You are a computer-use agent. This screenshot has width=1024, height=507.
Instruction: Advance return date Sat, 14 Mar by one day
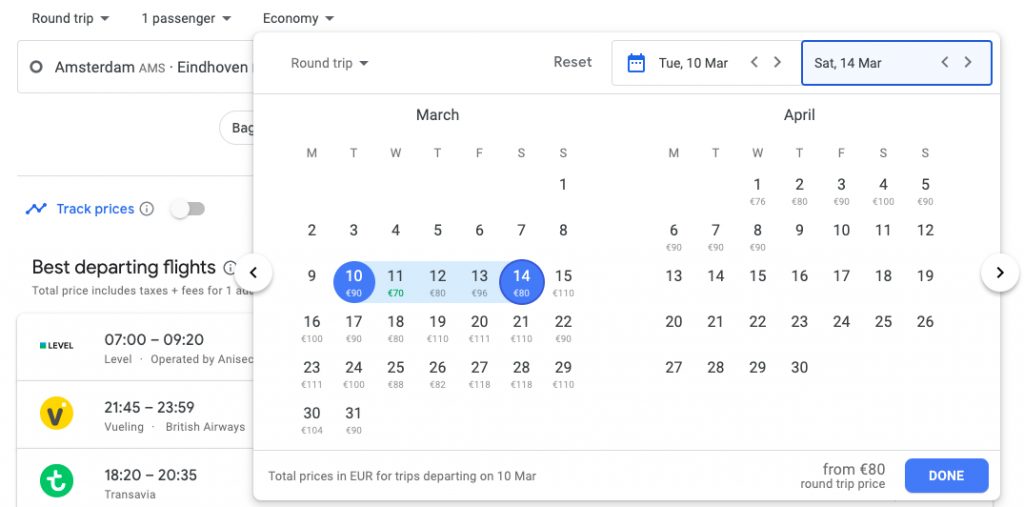coord(968,63)
